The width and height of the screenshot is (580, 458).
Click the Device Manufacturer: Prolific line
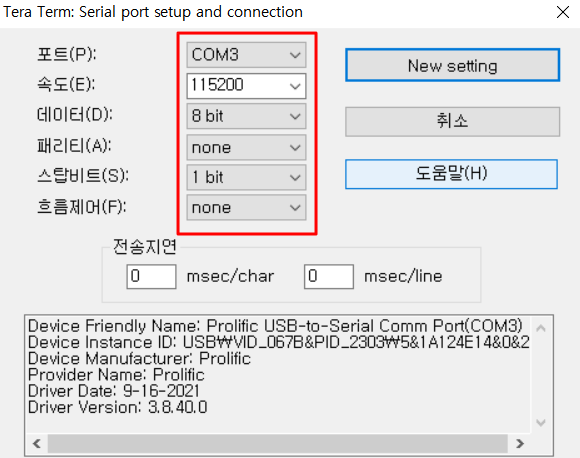point(139,358)
